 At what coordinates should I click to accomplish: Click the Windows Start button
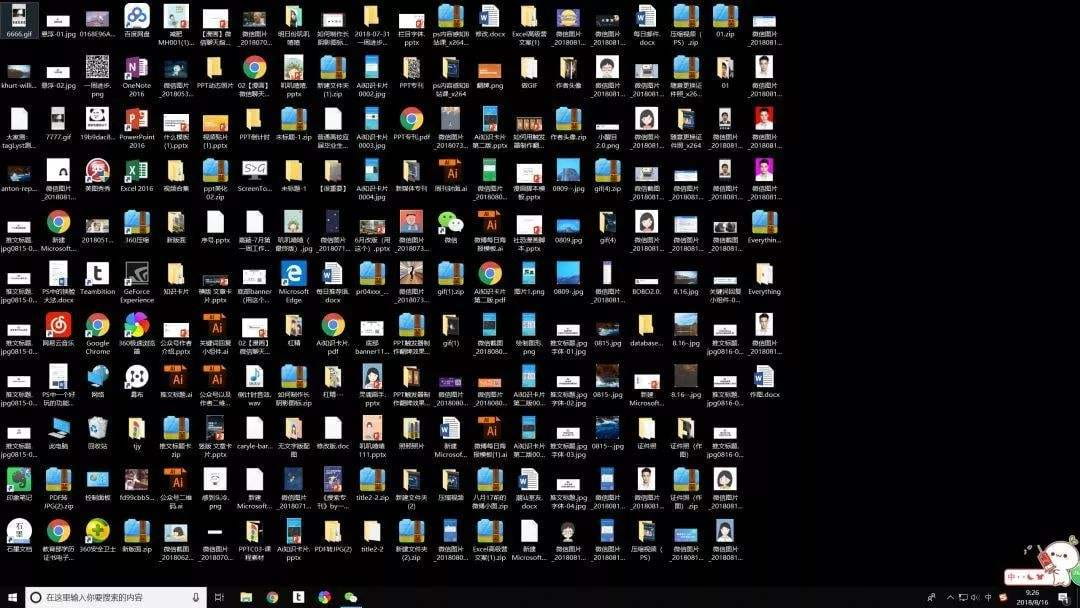[10, 597]
